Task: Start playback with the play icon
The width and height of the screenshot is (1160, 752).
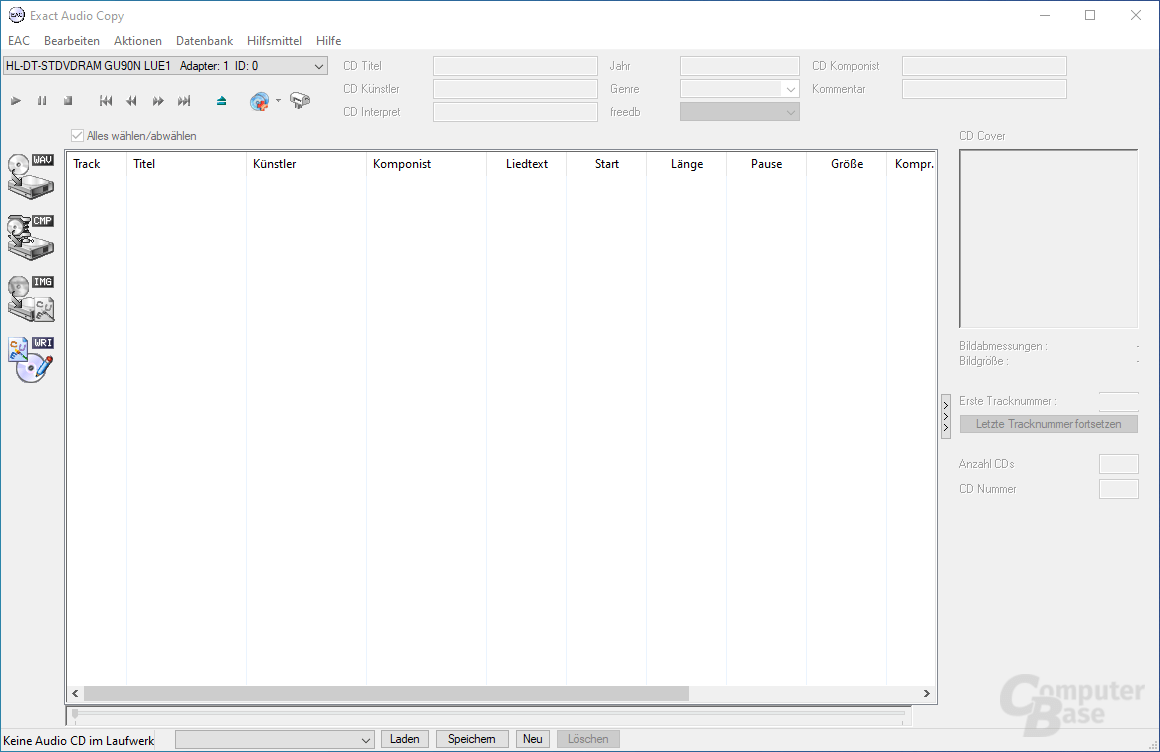Action: 15,100
